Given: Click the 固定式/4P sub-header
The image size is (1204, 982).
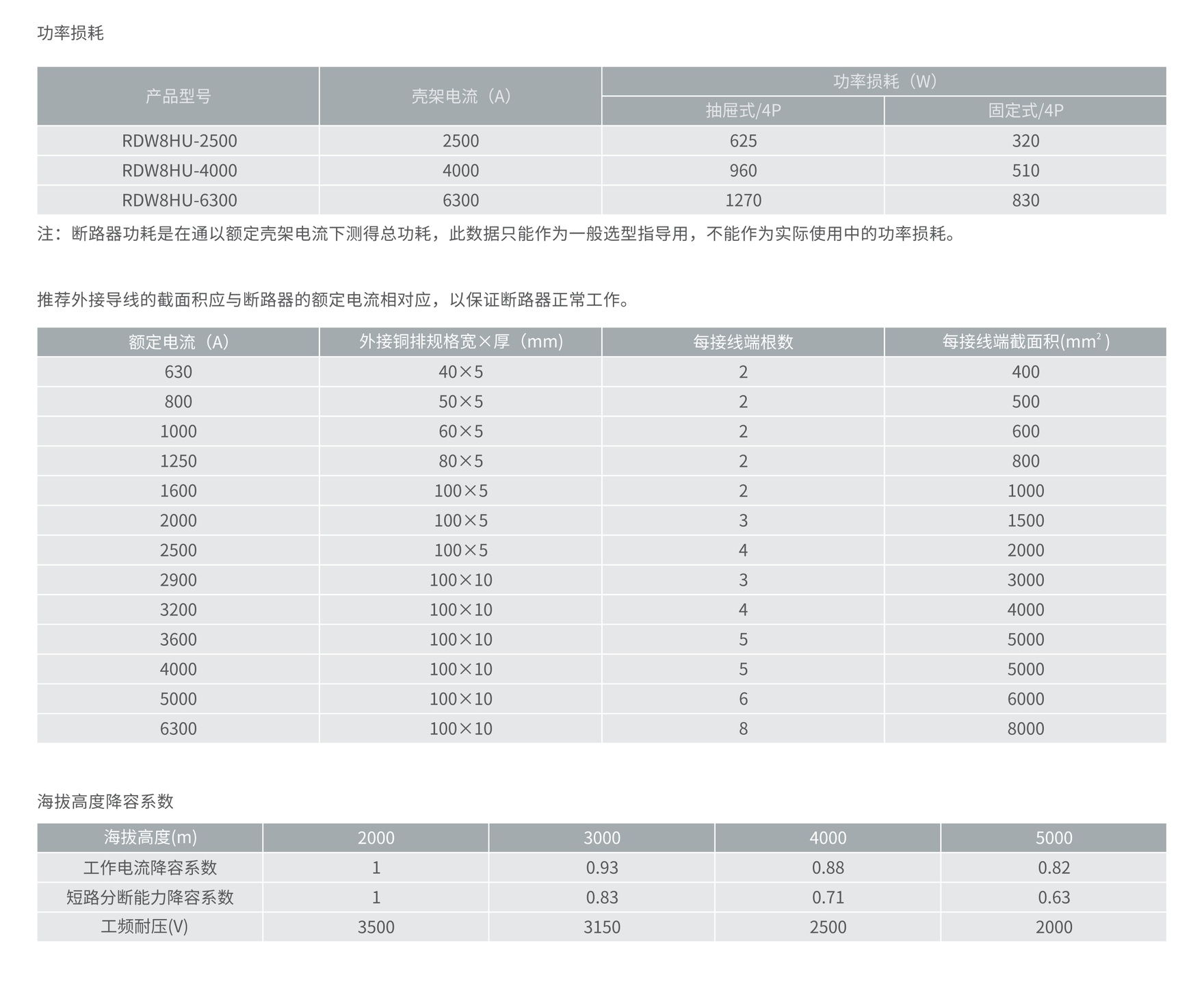Looking at the screenshot, I should click(x=1025, y=111).
